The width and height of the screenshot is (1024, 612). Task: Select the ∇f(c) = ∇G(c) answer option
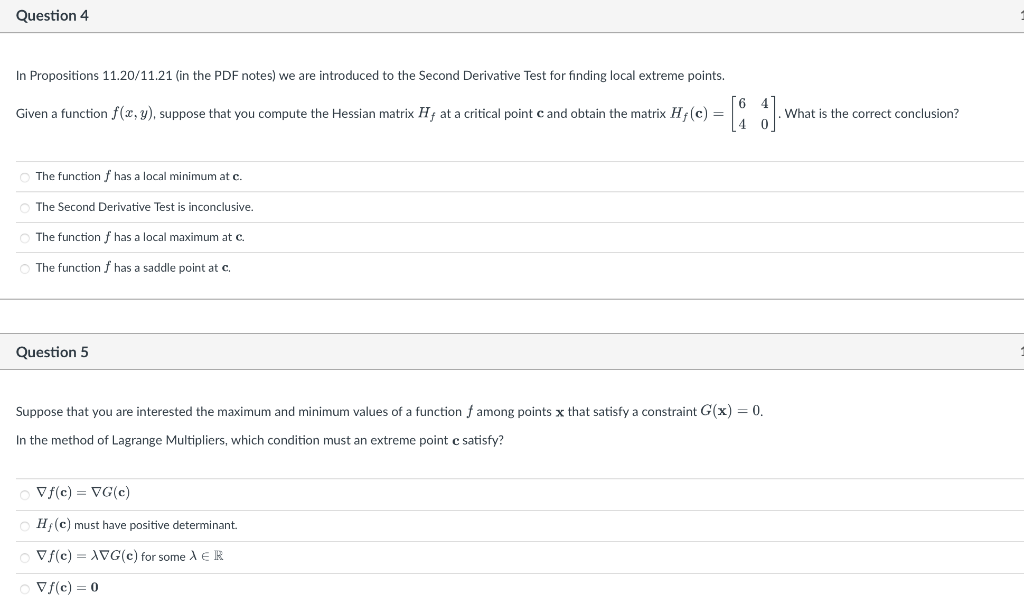(x=24, y=492)
